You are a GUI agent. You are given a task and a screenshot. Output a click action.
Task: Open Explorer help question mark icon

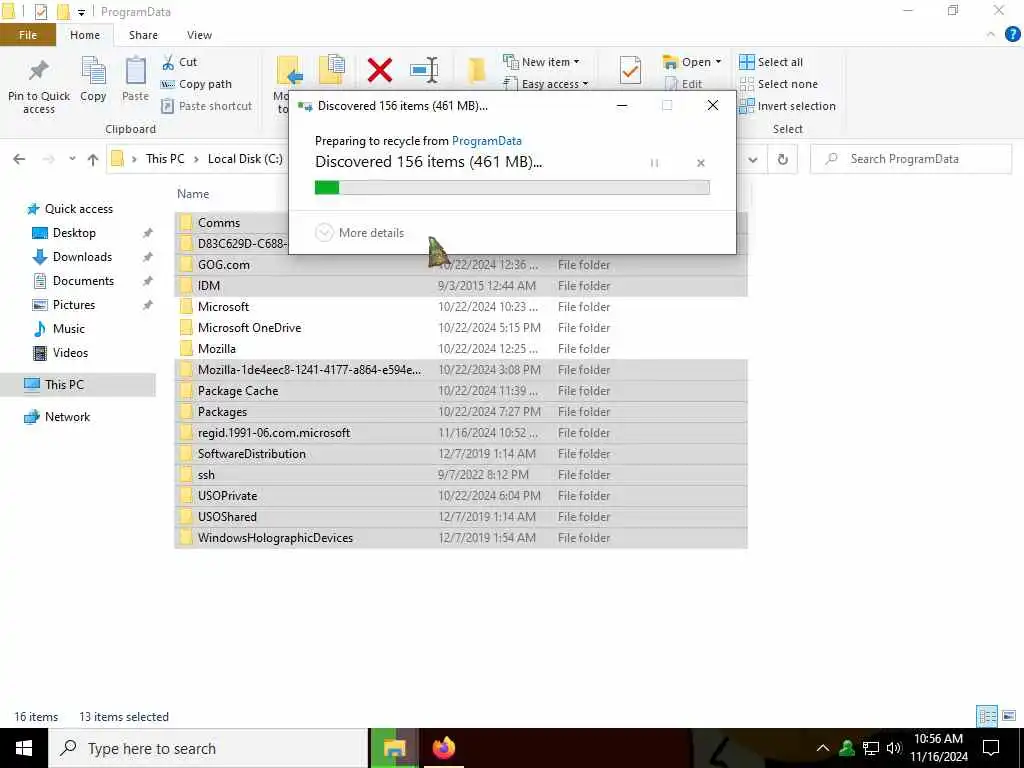click(x=1012, y=35)
